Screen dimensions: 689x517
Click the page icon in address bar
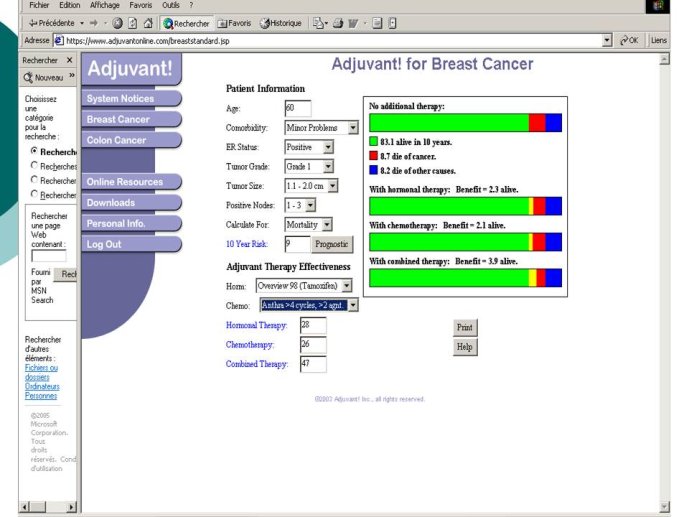coord(58,40)
